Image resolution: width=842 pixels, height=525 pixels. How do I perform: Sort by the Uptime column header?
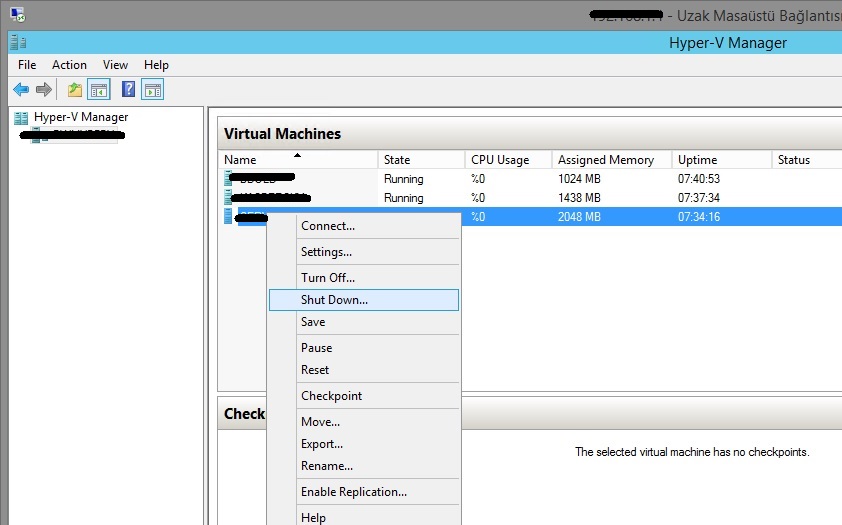click(722, 159)
